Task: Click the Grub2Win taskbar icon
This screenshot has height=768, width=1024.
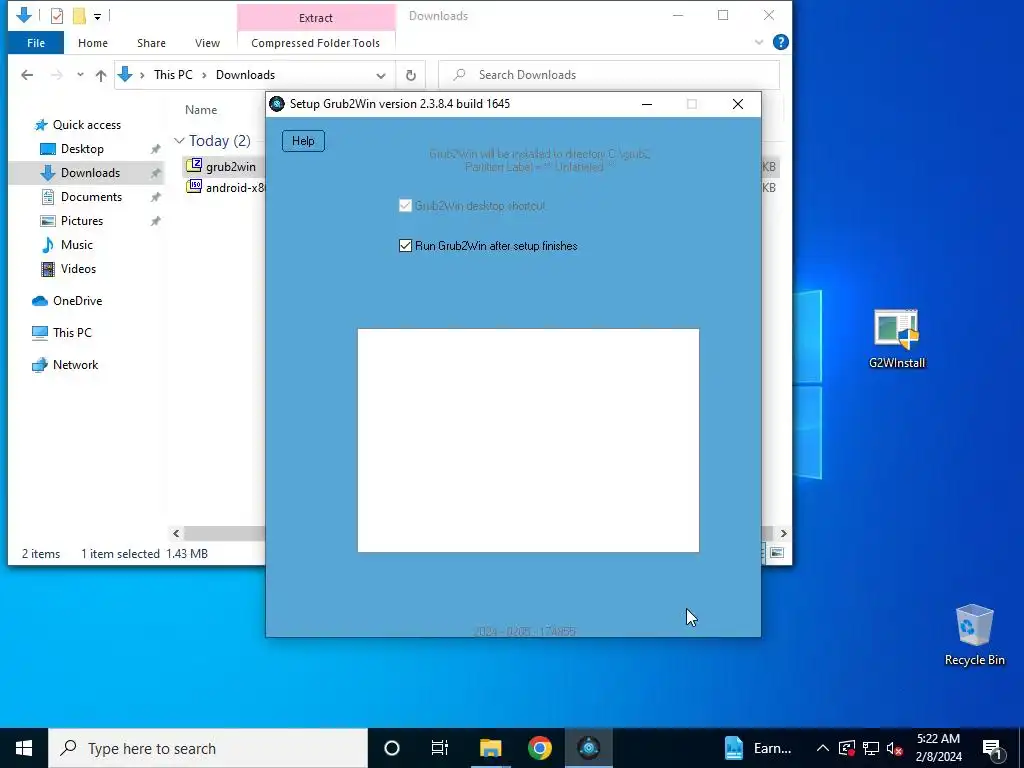Action: [x=588, y=748]
